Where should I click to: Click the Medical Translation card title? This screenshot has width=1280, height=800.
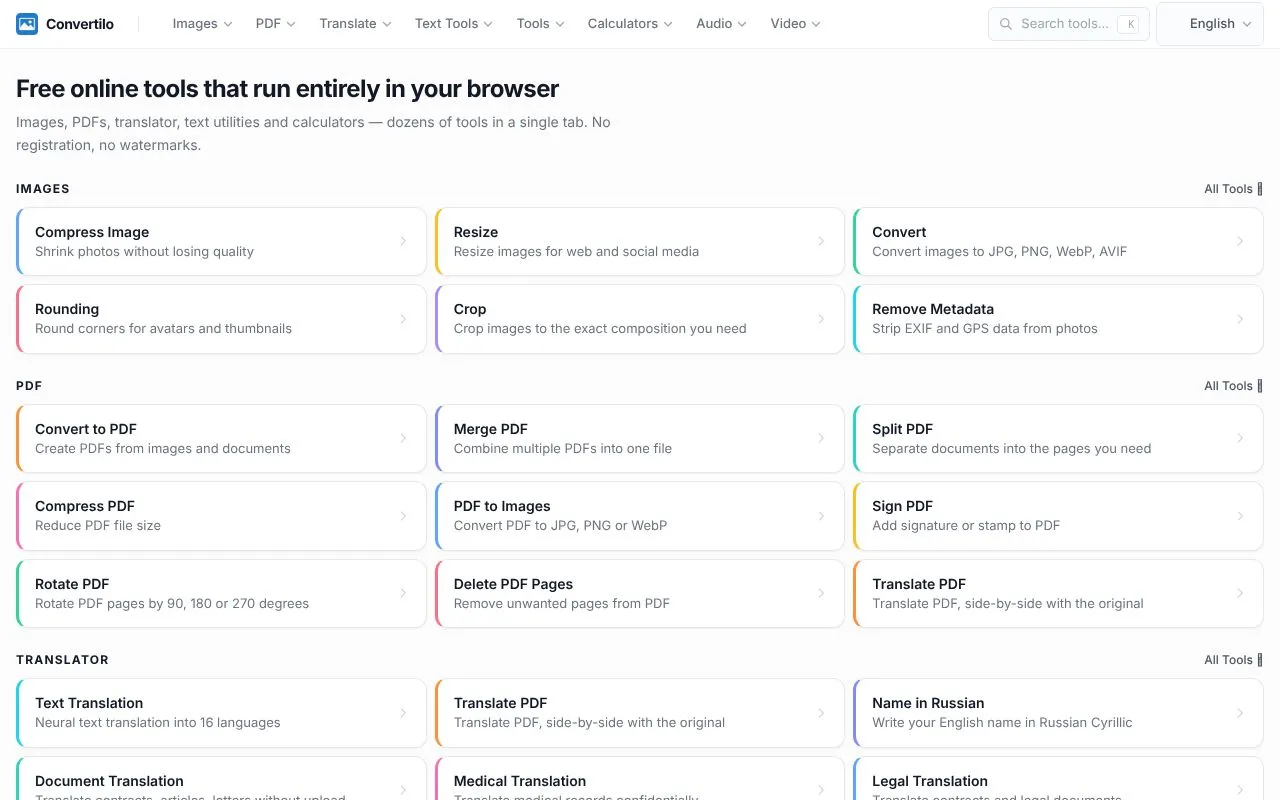(x=520, y=781)
